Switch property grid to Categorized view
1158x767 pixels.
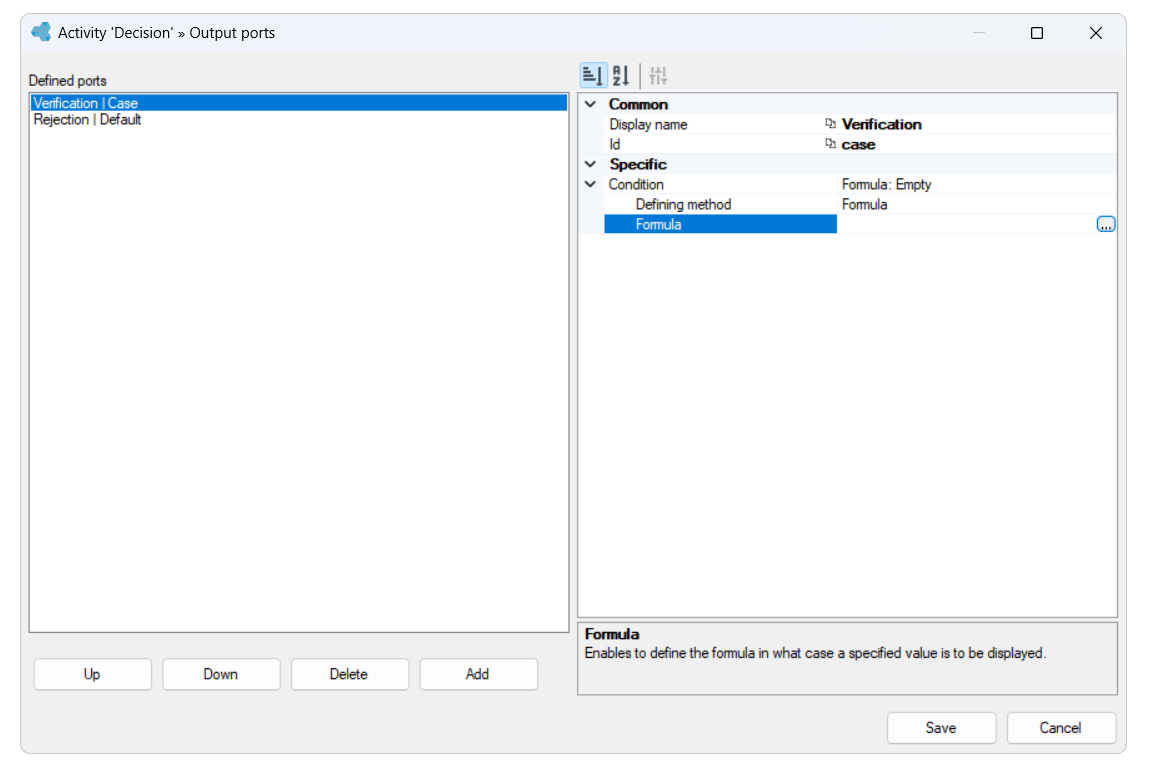593,75
